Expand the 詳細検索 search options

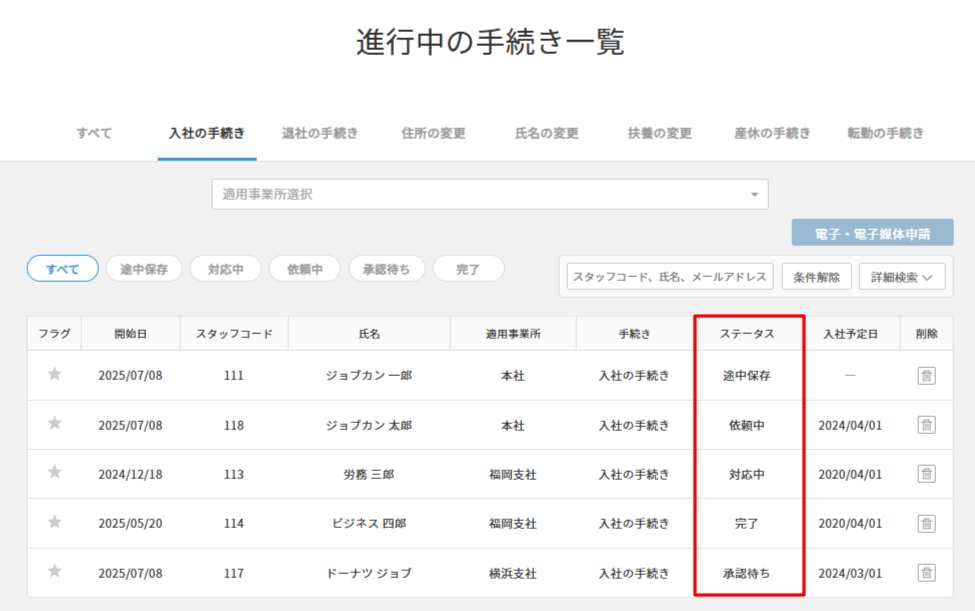901,276
